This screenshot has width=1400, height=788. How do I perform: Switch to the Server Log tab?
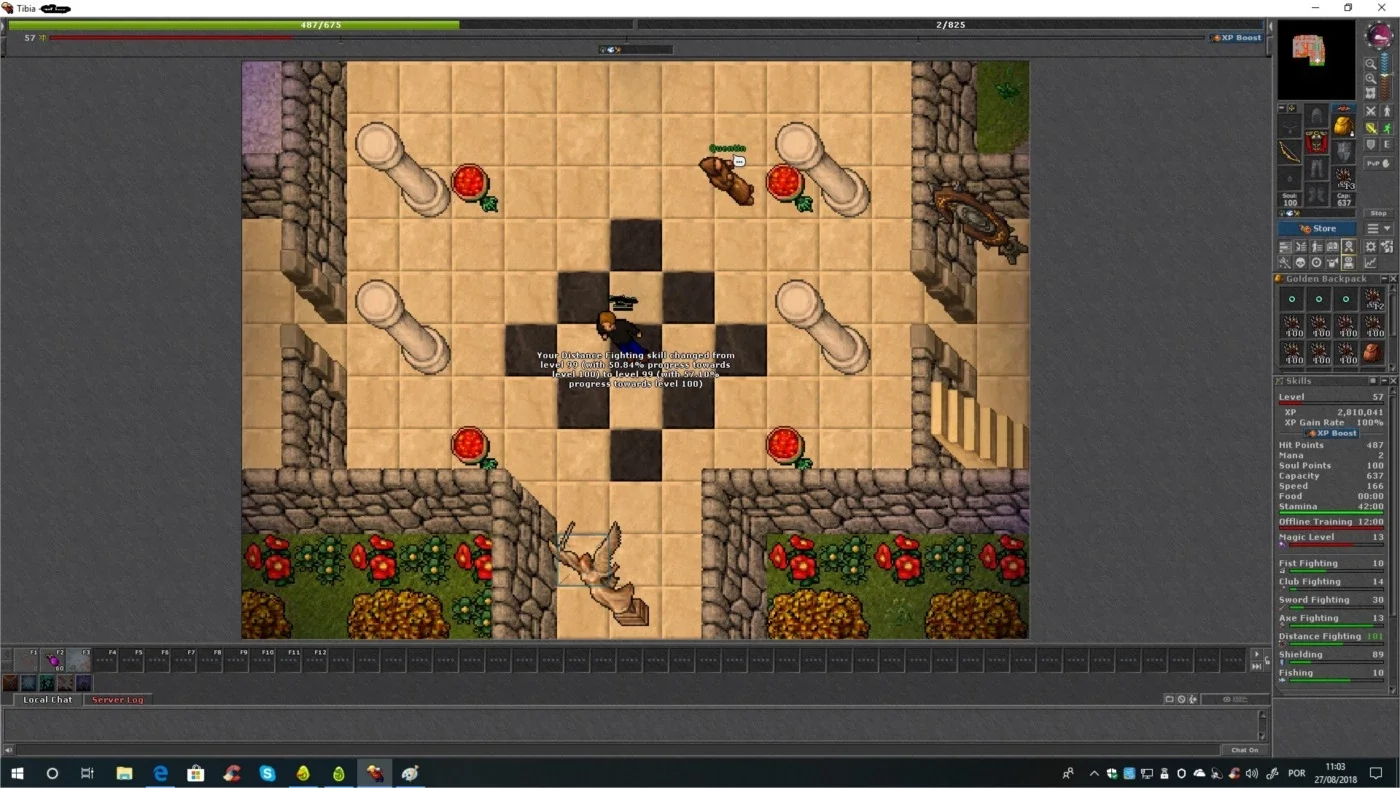tap(118, 700)
